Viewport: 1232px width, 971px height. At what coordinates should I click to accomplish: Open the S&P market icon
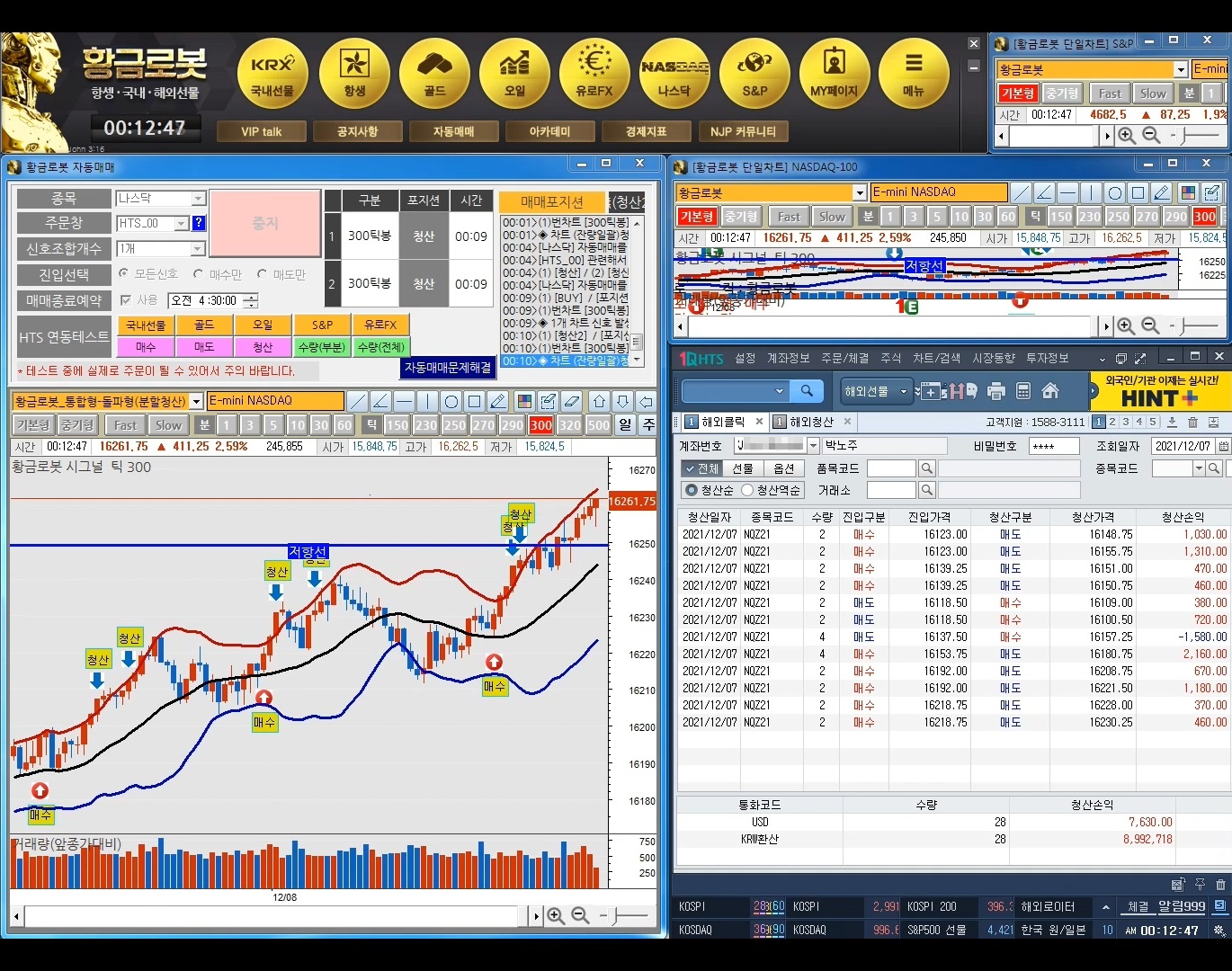(754, 74)
